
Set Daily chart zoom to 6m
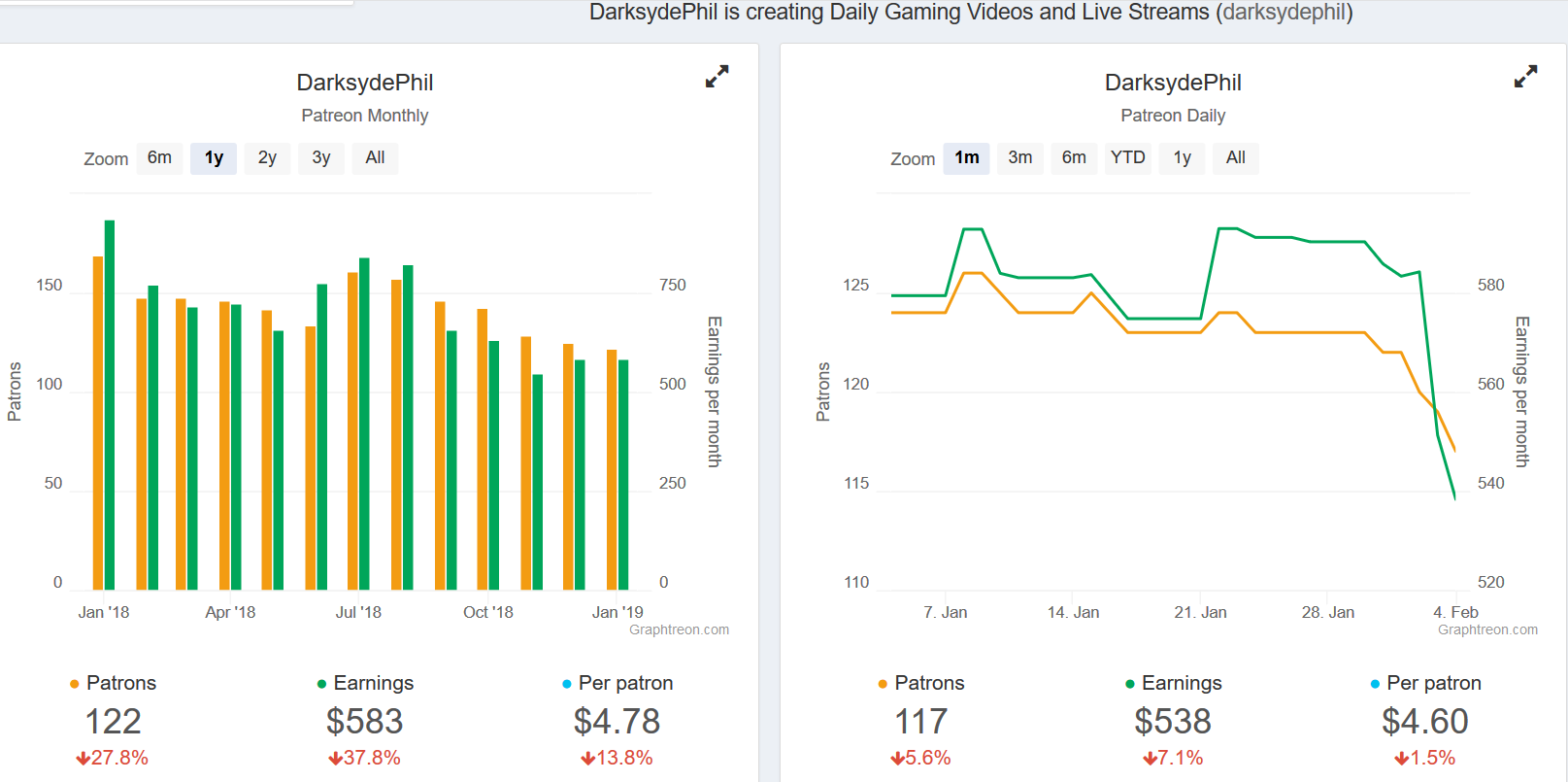coord(1074,157)
